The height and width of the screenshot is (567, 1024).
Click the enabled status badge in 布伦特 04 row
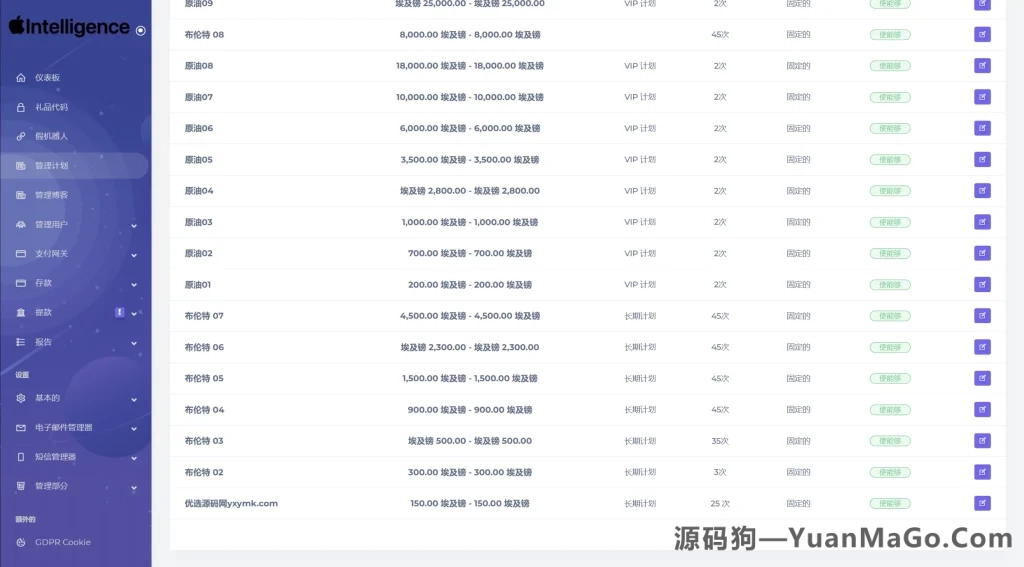(x=890, y=410)
